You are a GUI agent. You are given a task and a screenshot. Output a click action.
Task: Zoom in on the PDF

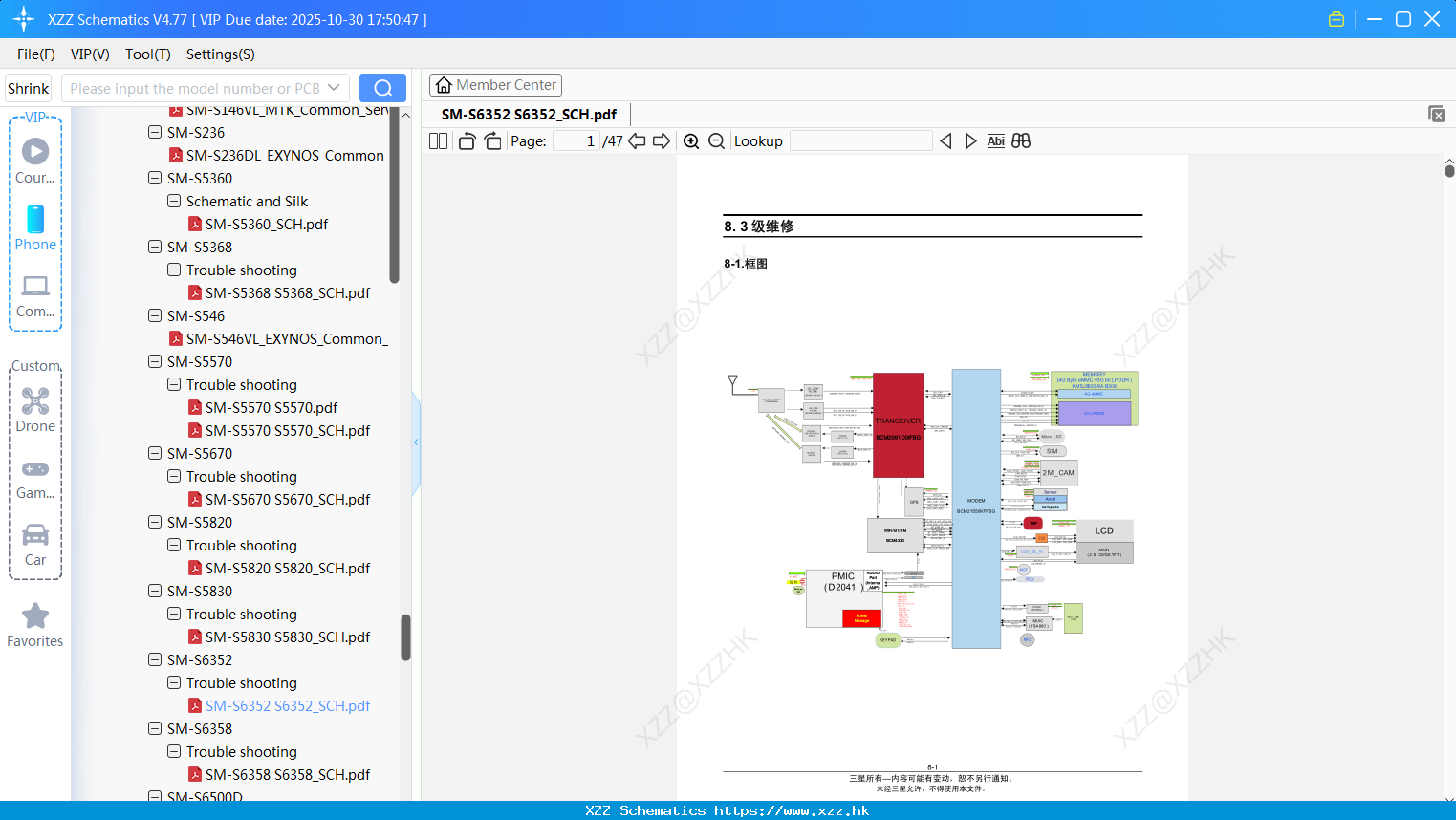click(691, 141)
